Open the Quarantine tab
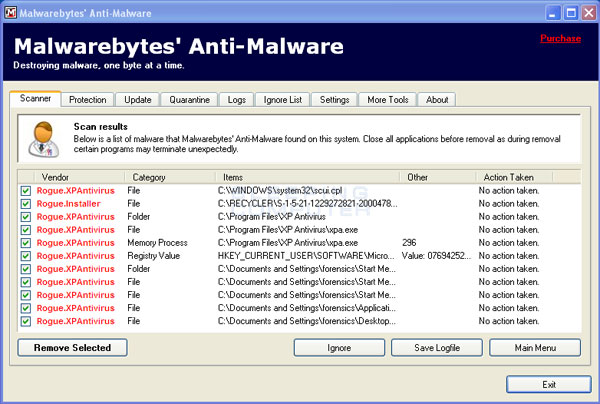Viewport: 600px width, 404px height. click(x=189, y=100)
